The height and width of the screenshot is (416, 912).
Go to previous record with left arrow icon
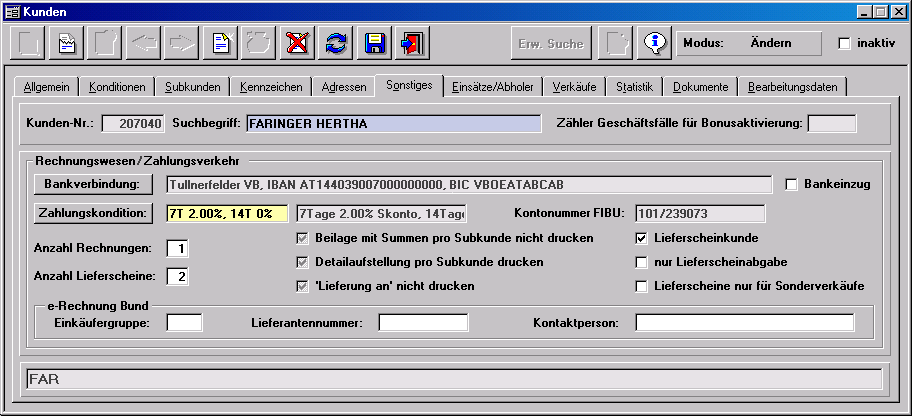tap(142, 43)
